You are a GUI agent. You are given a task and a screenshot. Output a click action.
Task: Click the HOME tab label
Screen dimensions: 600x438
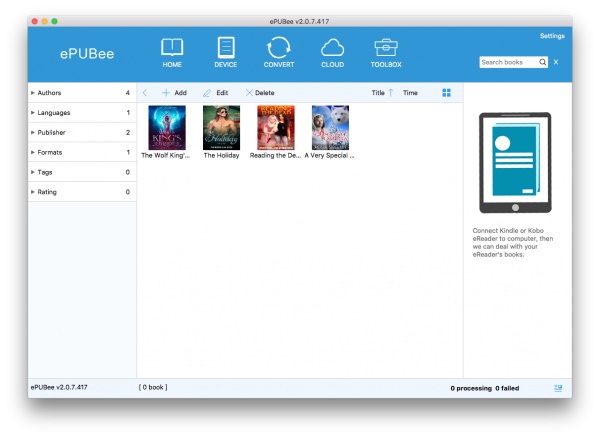point(172,65)
